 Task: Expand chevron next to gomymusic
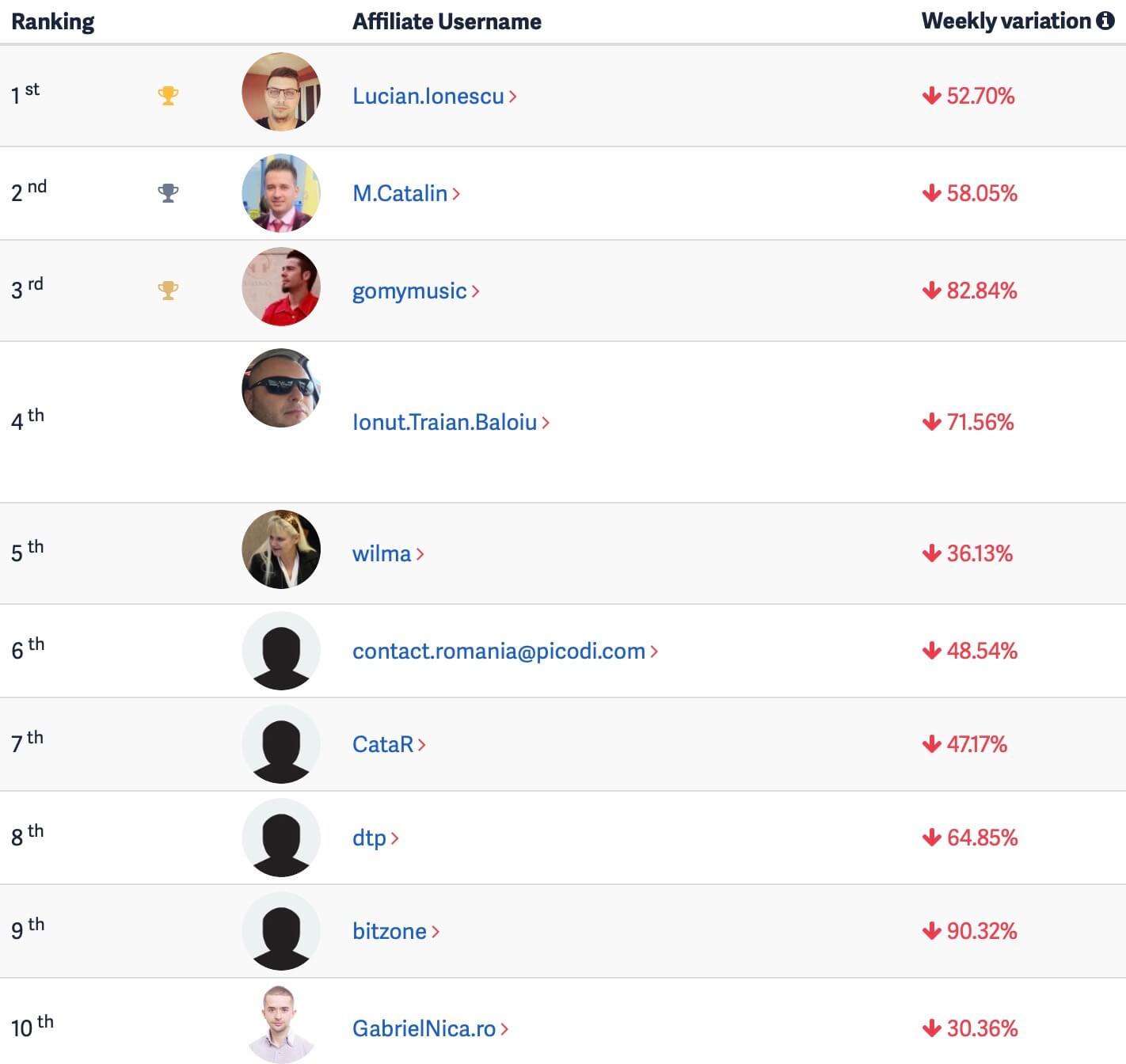pos(475,291)
